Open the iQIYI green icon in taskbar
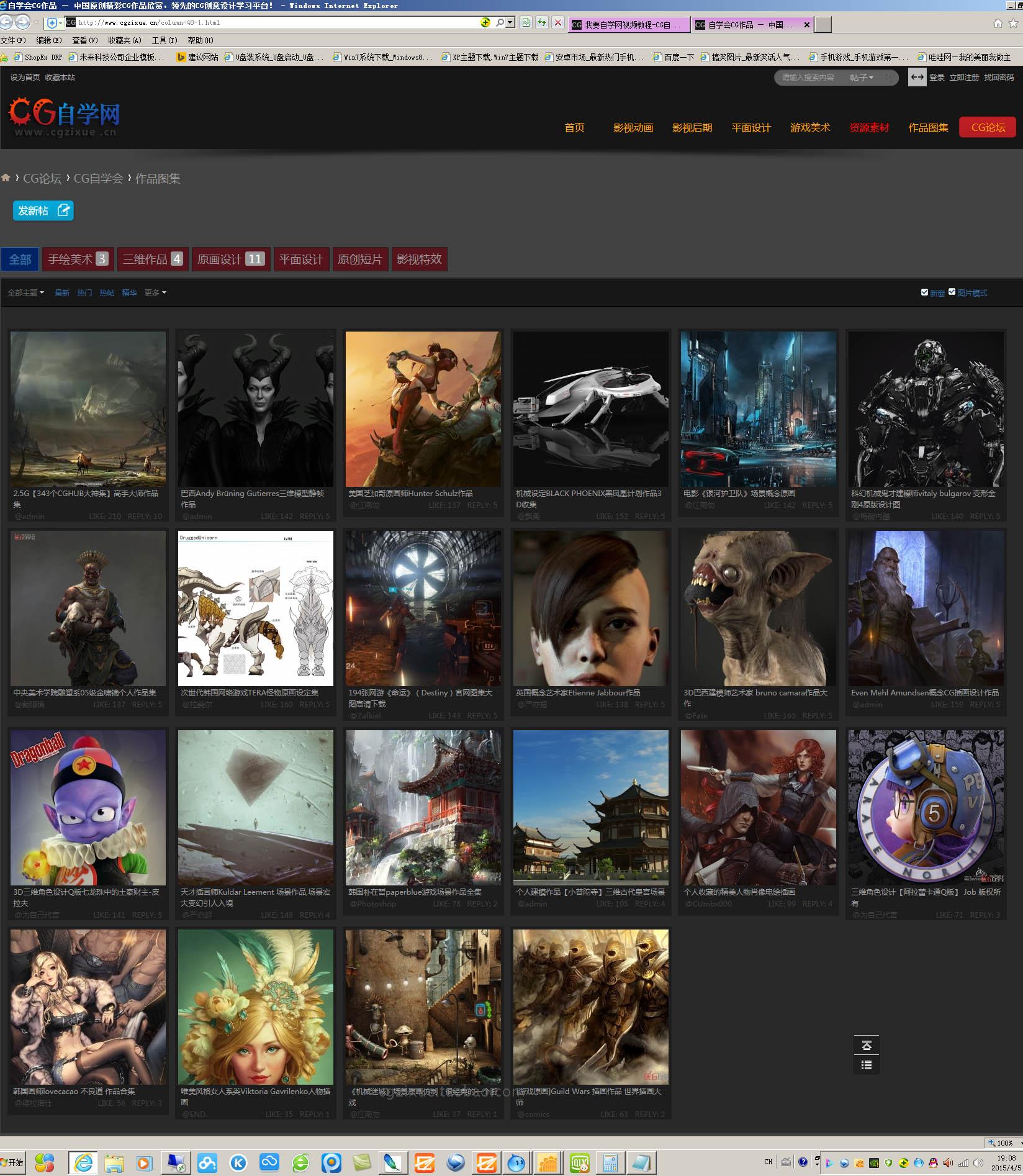Viewport: 1023px width, 1176px height. [x=579, y=1162]
